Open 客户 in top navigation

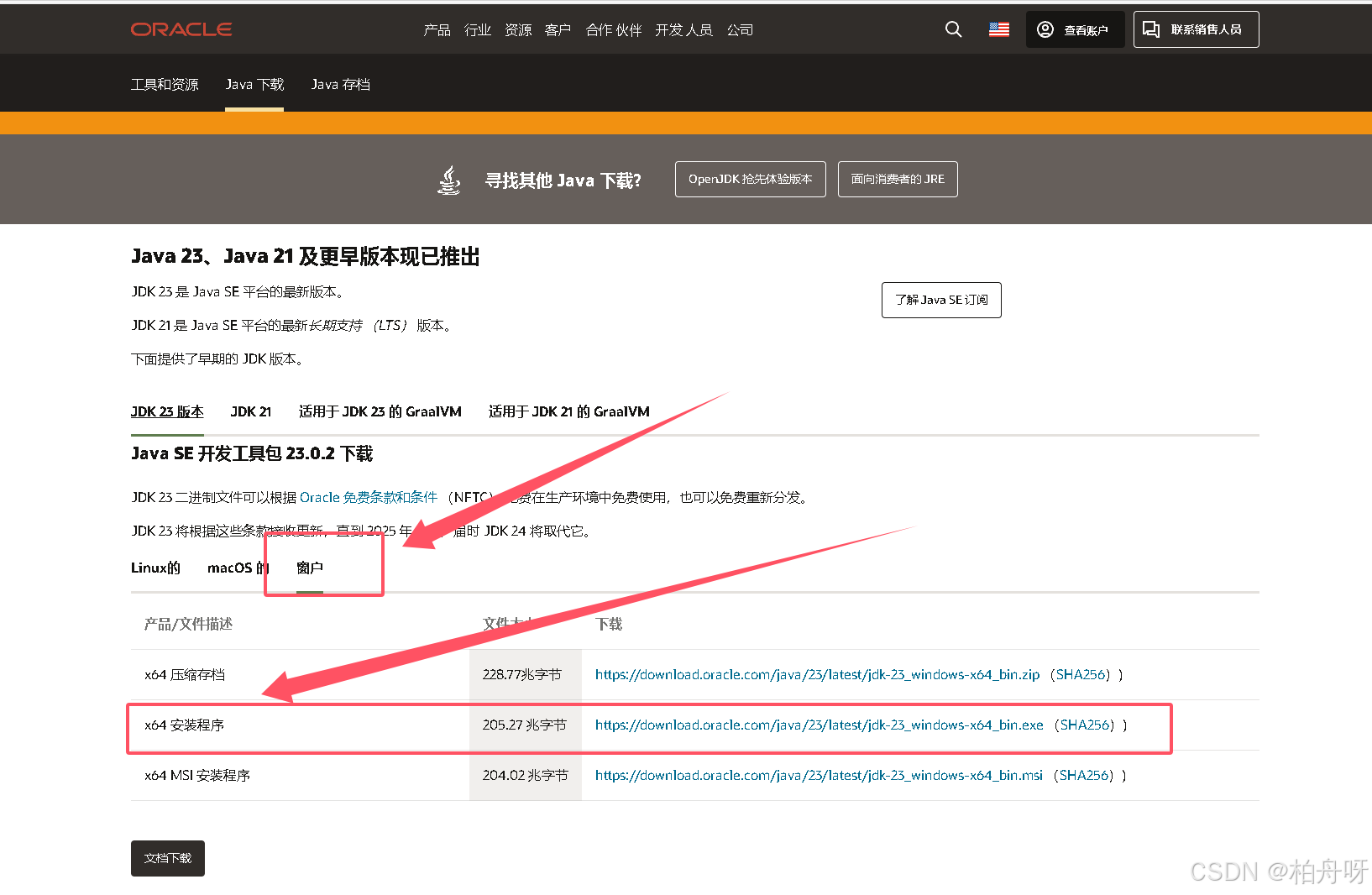558,30
